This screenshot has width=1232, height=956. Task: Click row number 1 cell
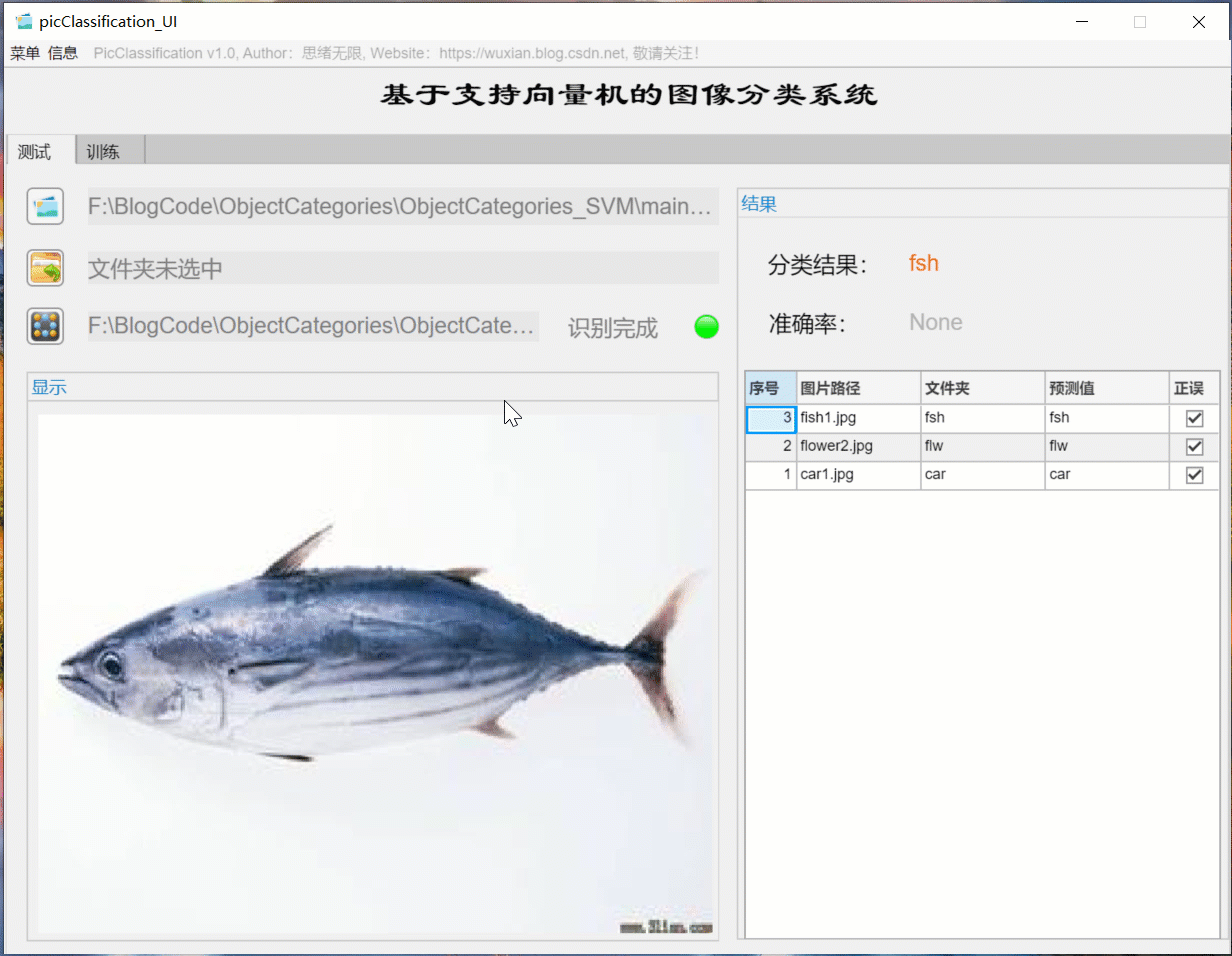click(x=771, y=475)
